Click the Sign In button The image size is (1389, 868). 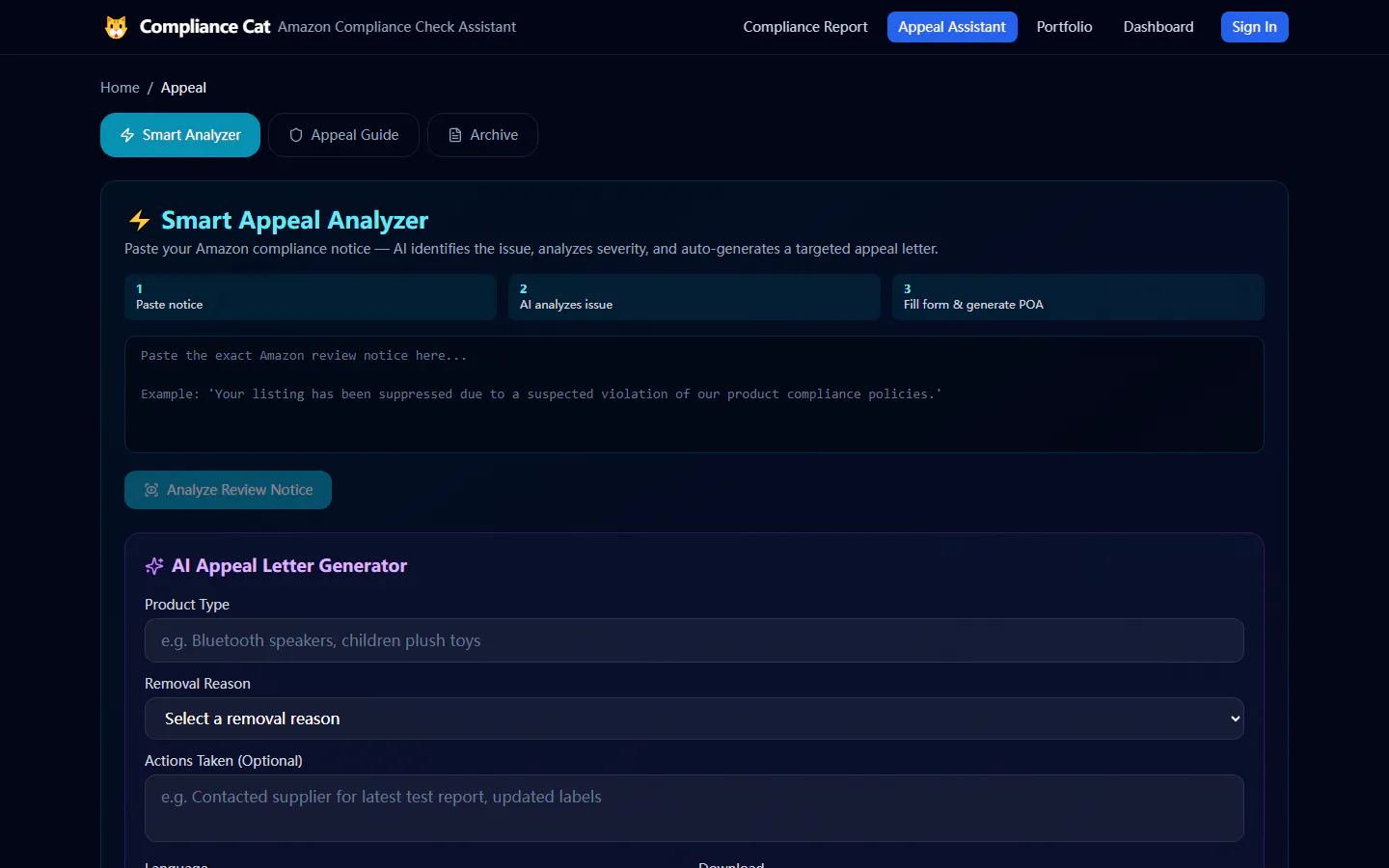(1255, 27)
